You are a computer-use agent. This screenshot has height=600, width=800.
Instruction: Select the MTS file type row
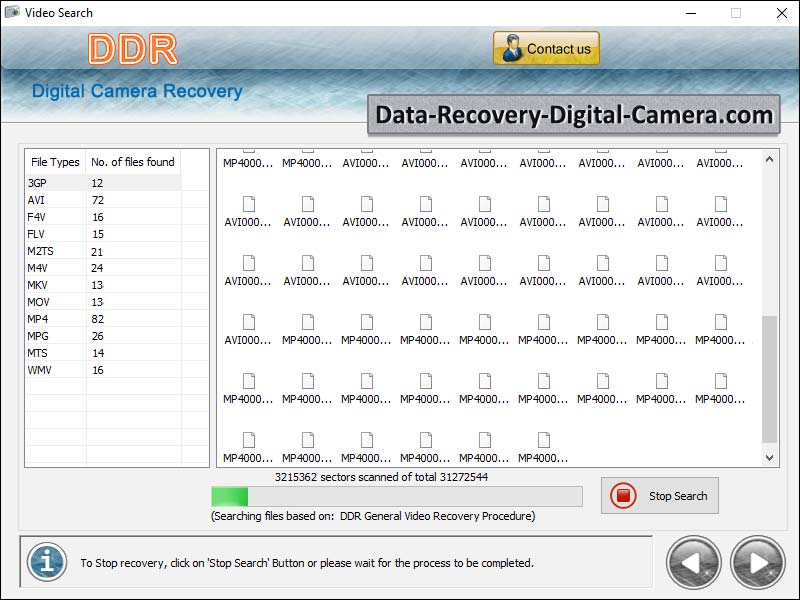[x=104, y=353]
